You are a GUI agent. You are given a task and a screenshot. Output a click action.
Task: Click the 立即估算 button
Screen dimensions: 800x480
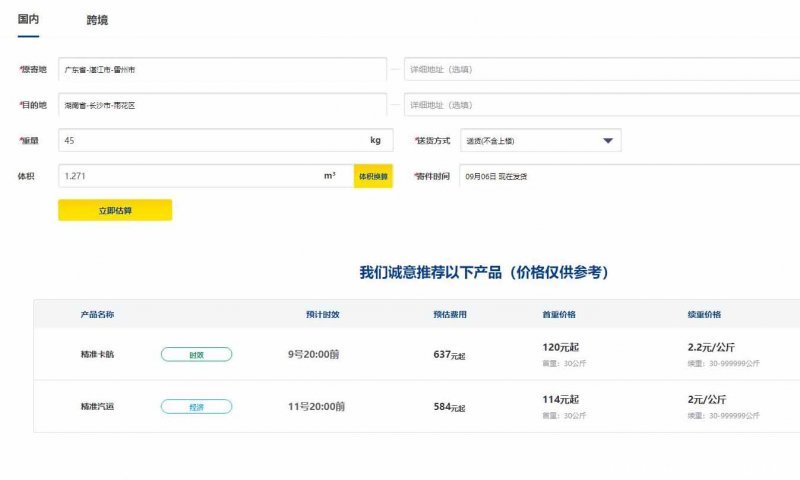[115, 210]
